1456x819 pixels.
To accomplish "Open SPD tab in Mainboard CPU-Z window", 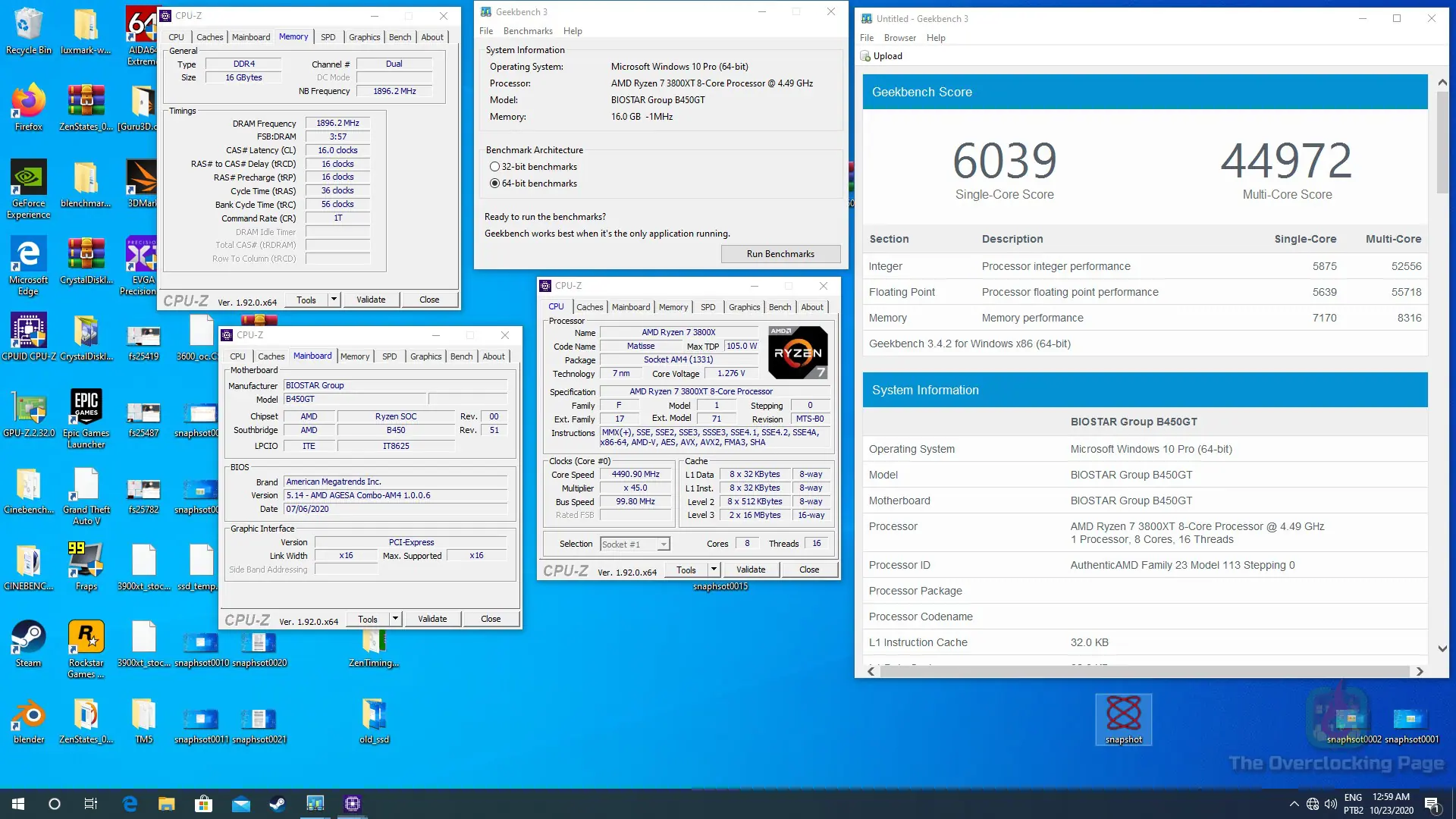I will coord(389,356).
